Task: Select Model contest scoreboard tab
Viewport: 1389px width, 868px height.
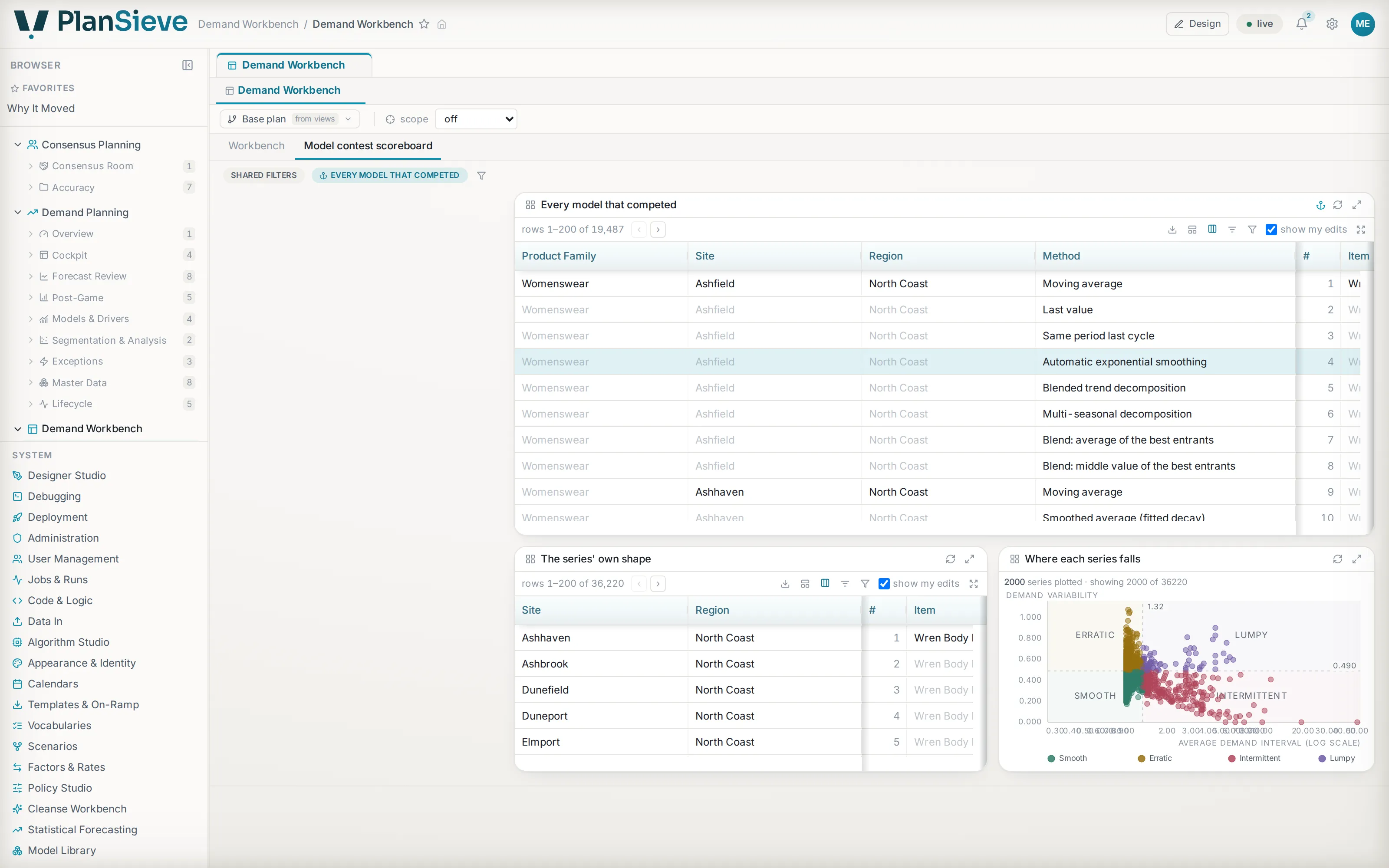Action: [x=368, y=146]
